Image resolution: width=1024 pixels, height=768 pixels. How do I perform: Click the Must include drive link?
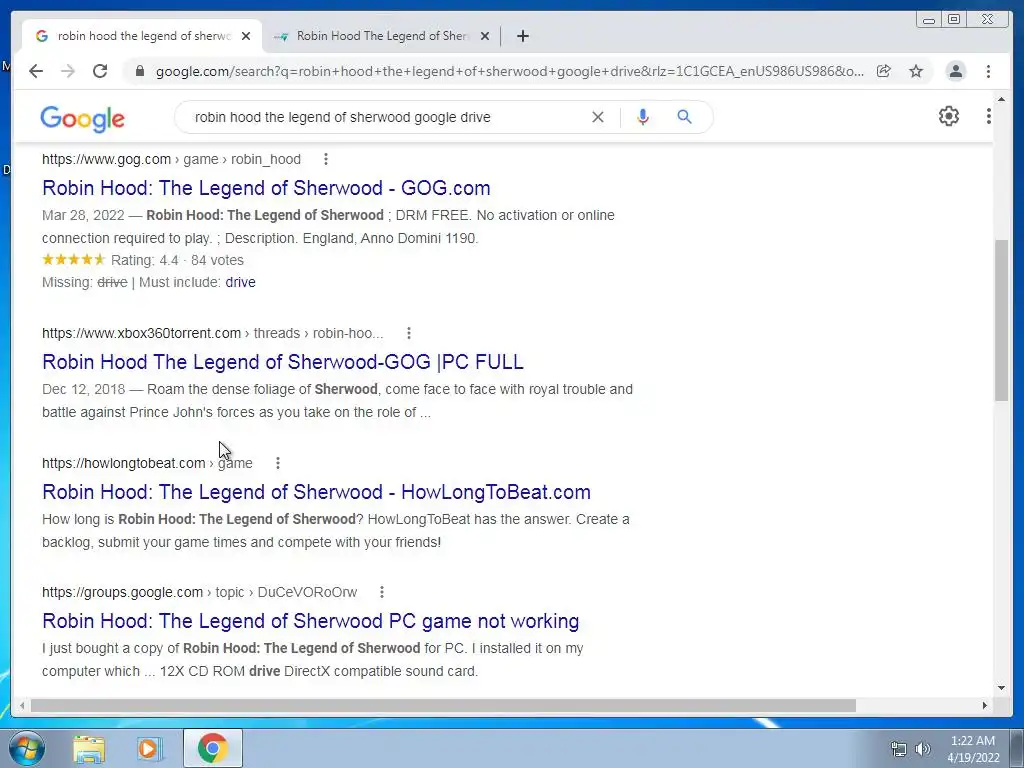240,282
